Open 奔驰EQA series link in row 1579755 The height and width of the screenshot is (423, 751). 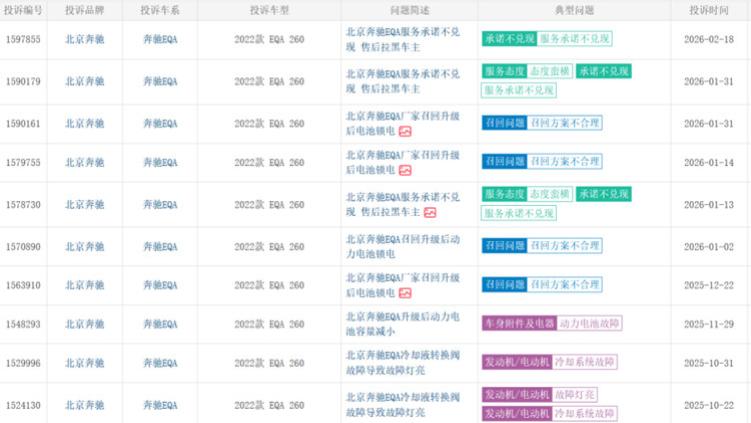click(x=160, y=162)
